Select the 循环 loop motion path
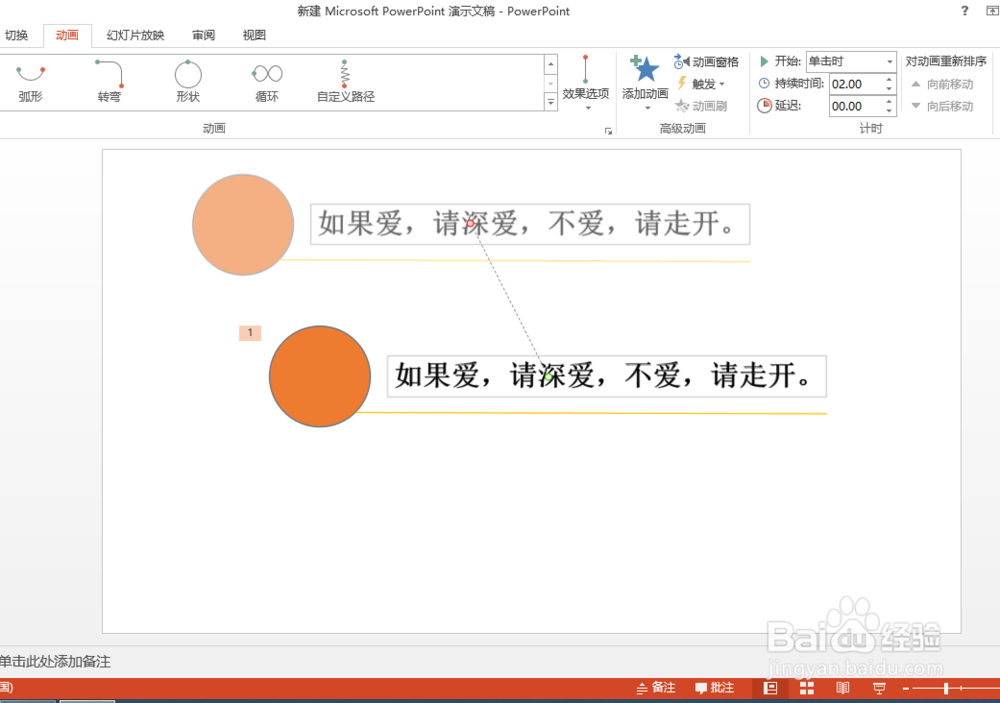 point(267,83)
